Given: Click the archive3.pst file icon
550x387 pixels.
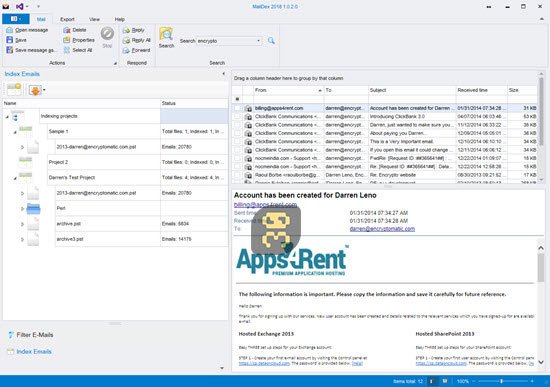Looking at the screenshot, I should (x=33, y=239).
